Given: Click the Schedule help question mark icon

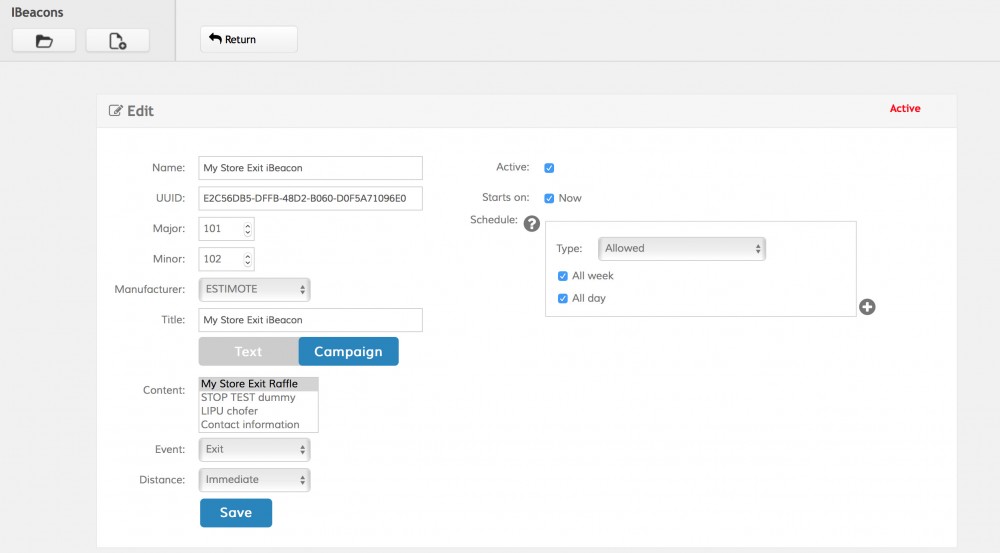Looking at the screenshot, I should [x=532, y=224].
